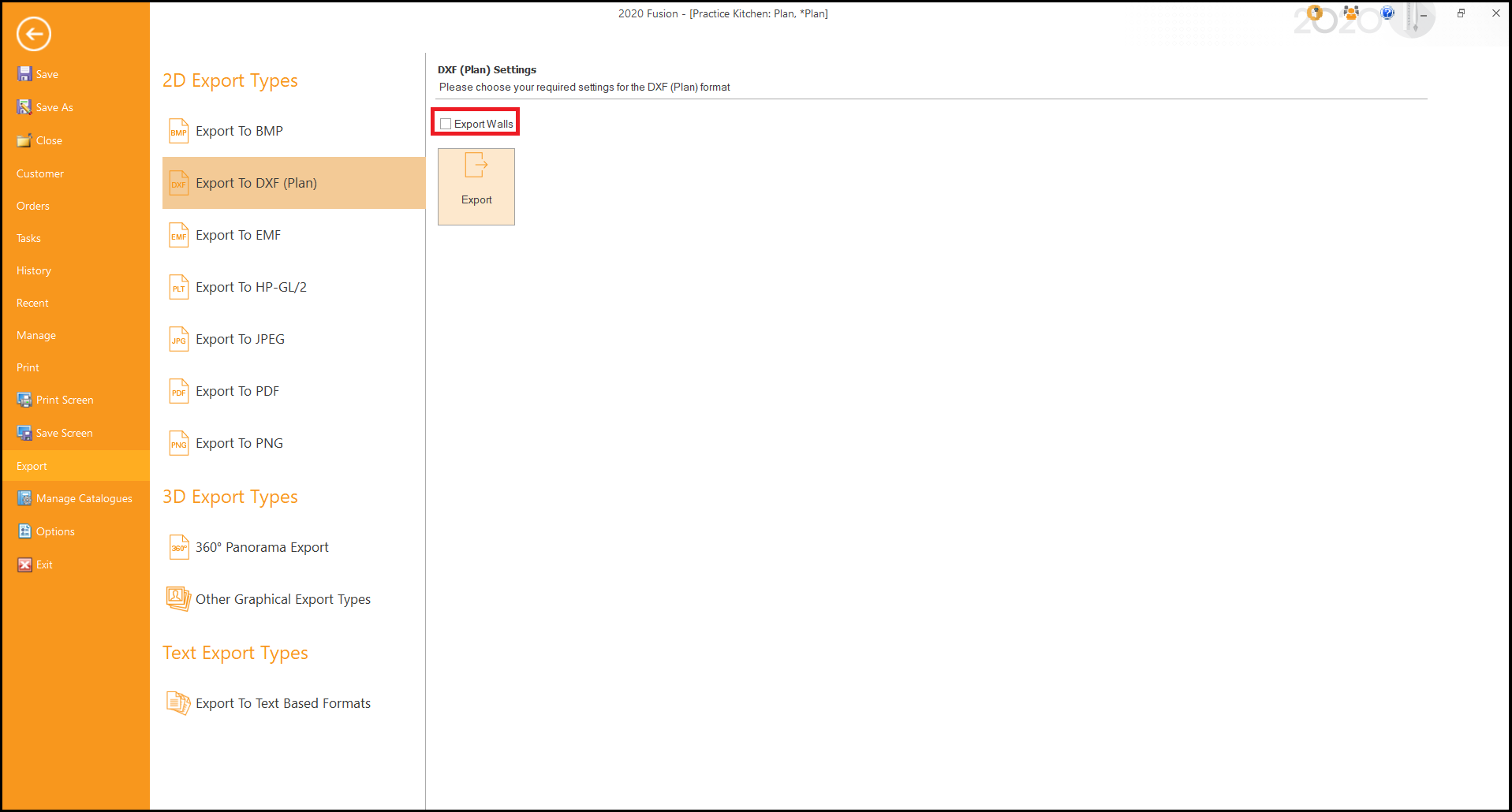Screen dimensions: 1512x812
Task: Click the help question mark icon
Action: pyautogui.click(x=1387, y=13)
